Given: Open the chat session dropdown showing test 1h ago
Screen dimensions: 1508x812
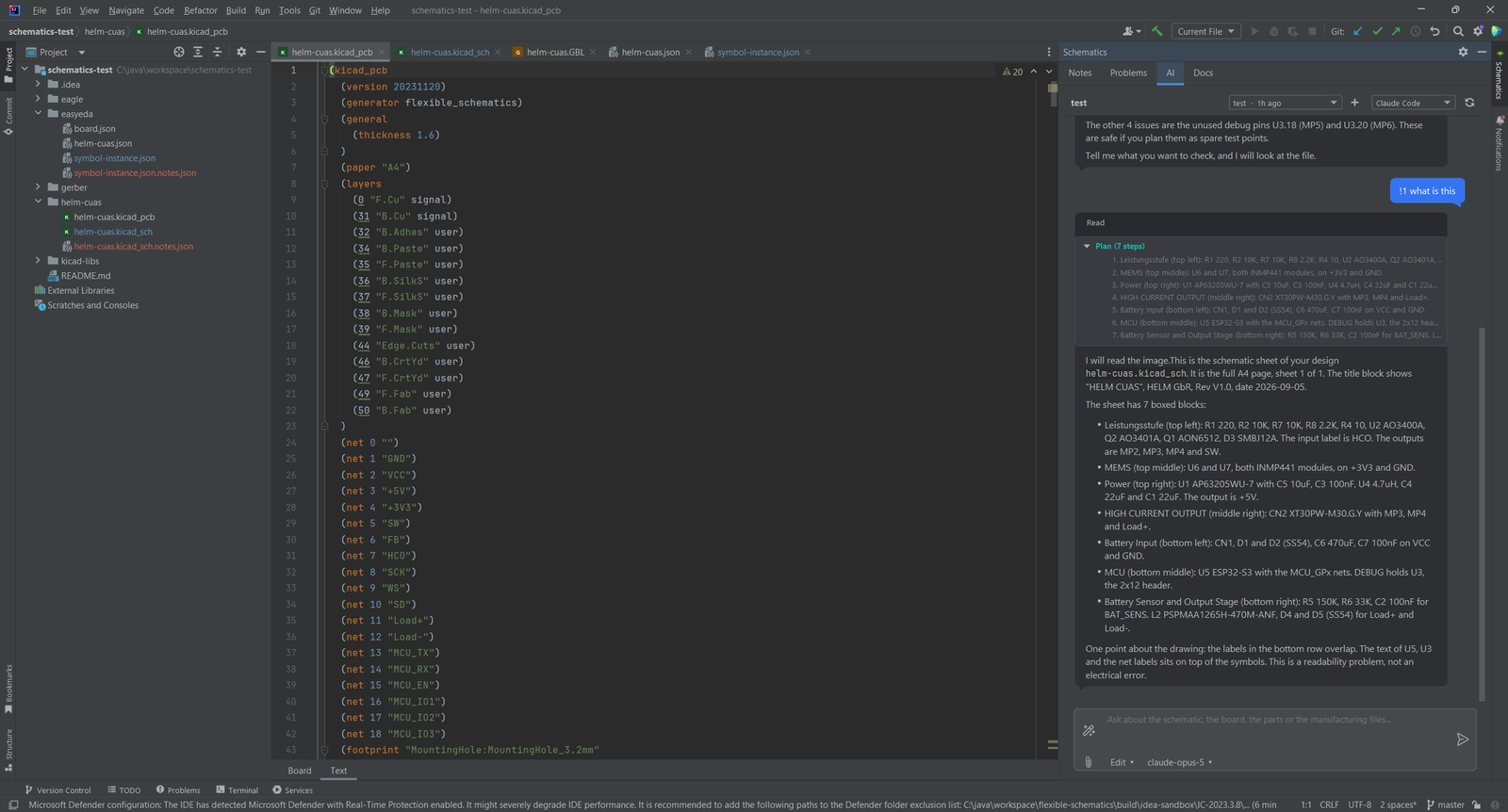Looking at the screenshot, I should (x=1285, y=103).
